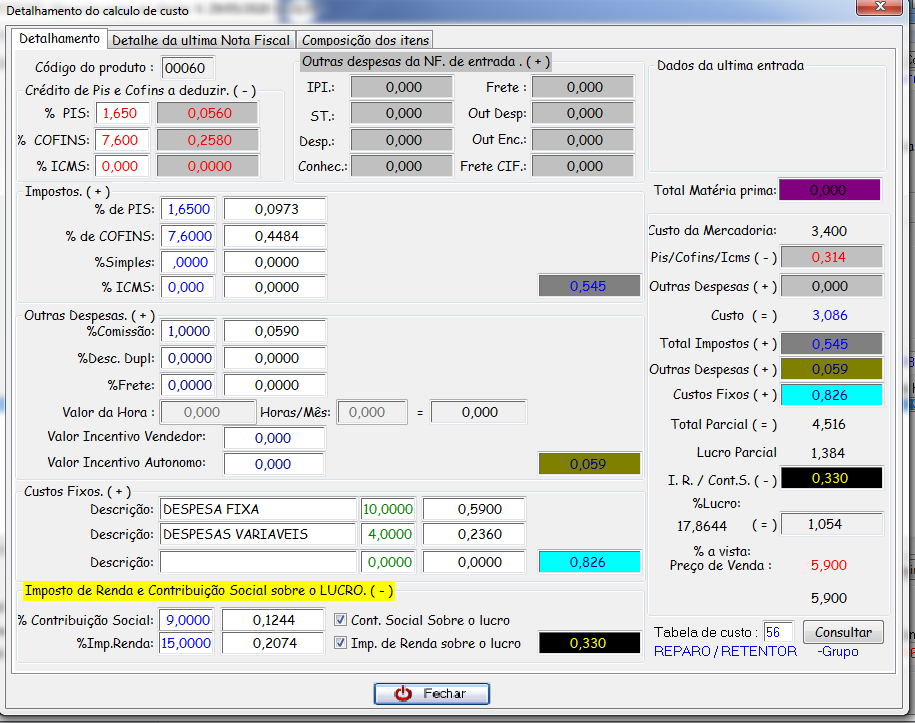Viewport: 915px width, 723px height.
Task: Select the DESPESAS VARIAVEIS description field
Action: point(258,535)
